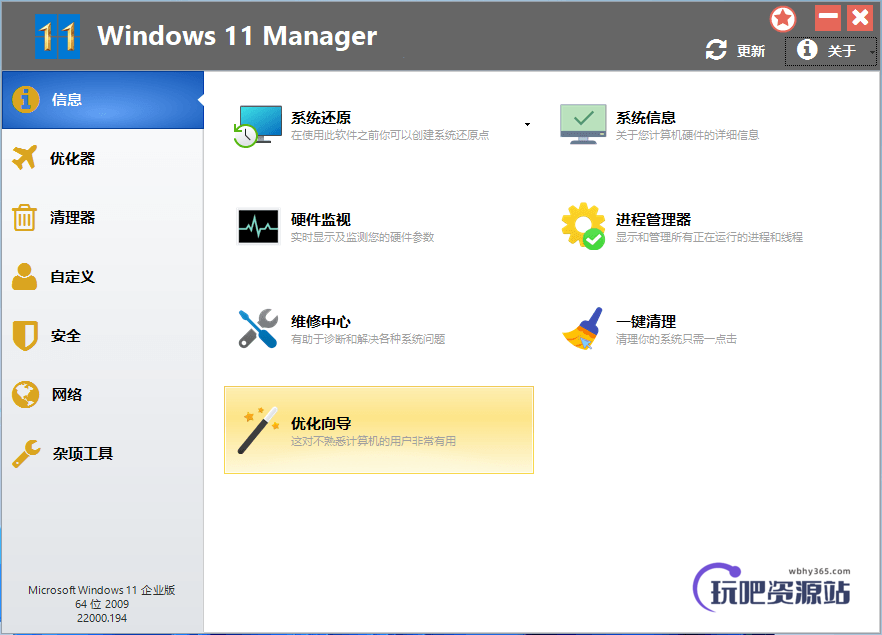Open 硬件监视 title
Image resolution: width=882 pixels, height=635 pixels.
pyautogui.click(x=321, y=219)
